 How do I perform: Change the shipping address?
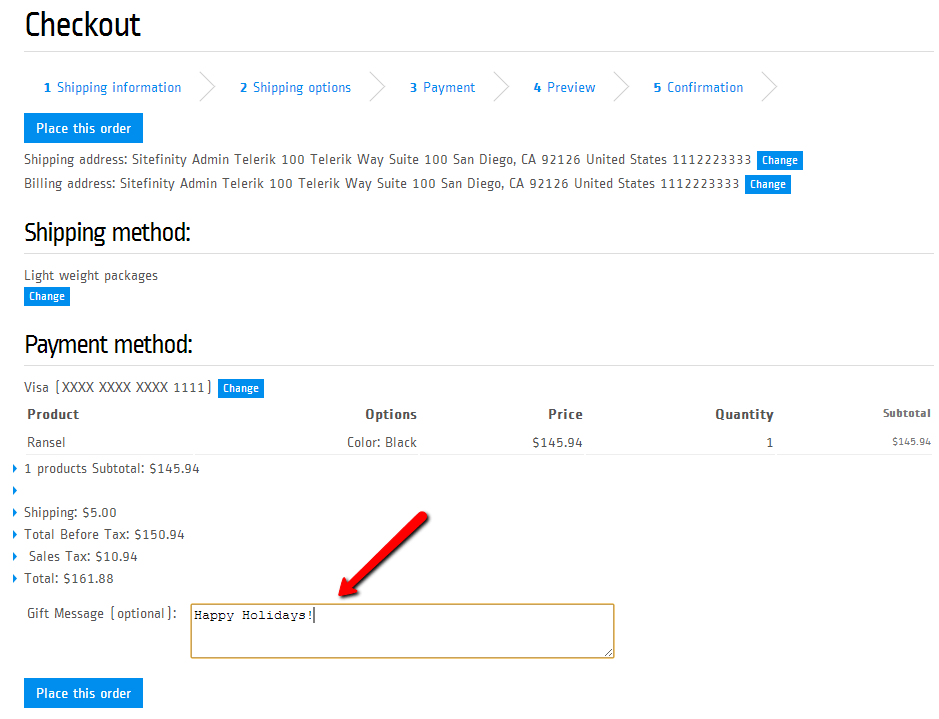pos(779,160)
